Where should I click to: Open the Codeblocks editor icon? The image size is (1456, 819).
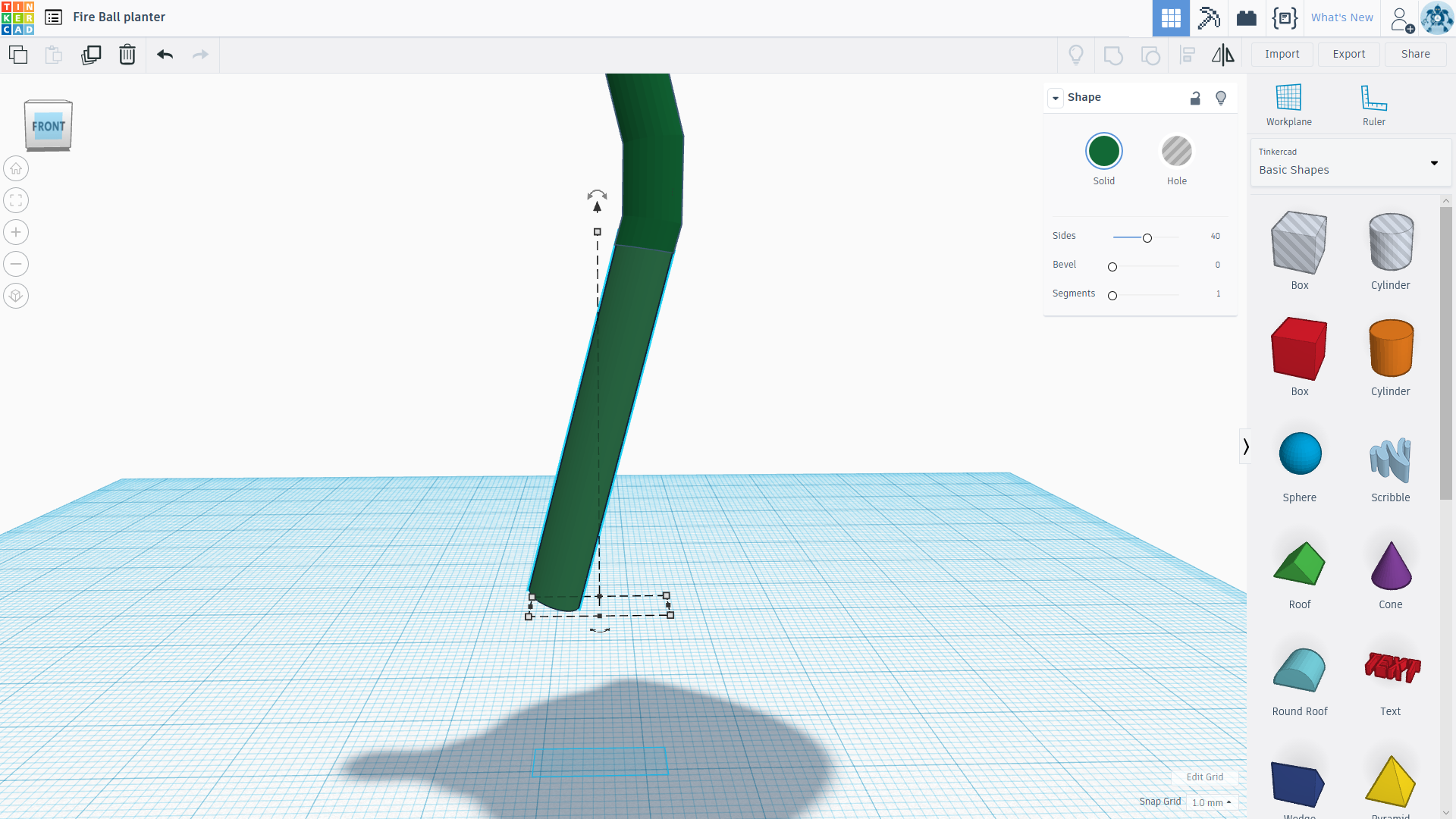tap(1285, 17)
